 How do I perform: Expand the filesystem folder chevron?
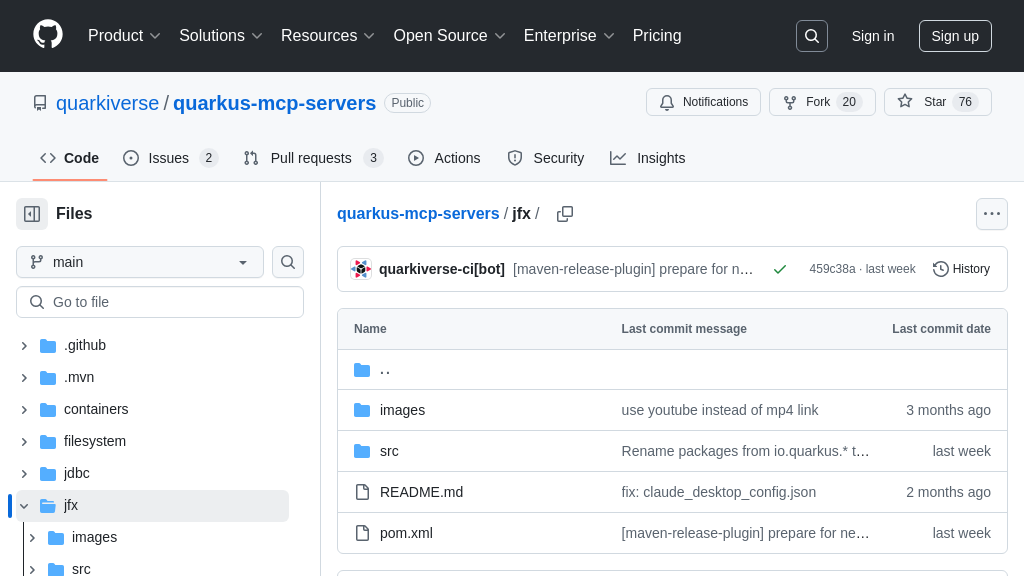[x=24, y=441]
